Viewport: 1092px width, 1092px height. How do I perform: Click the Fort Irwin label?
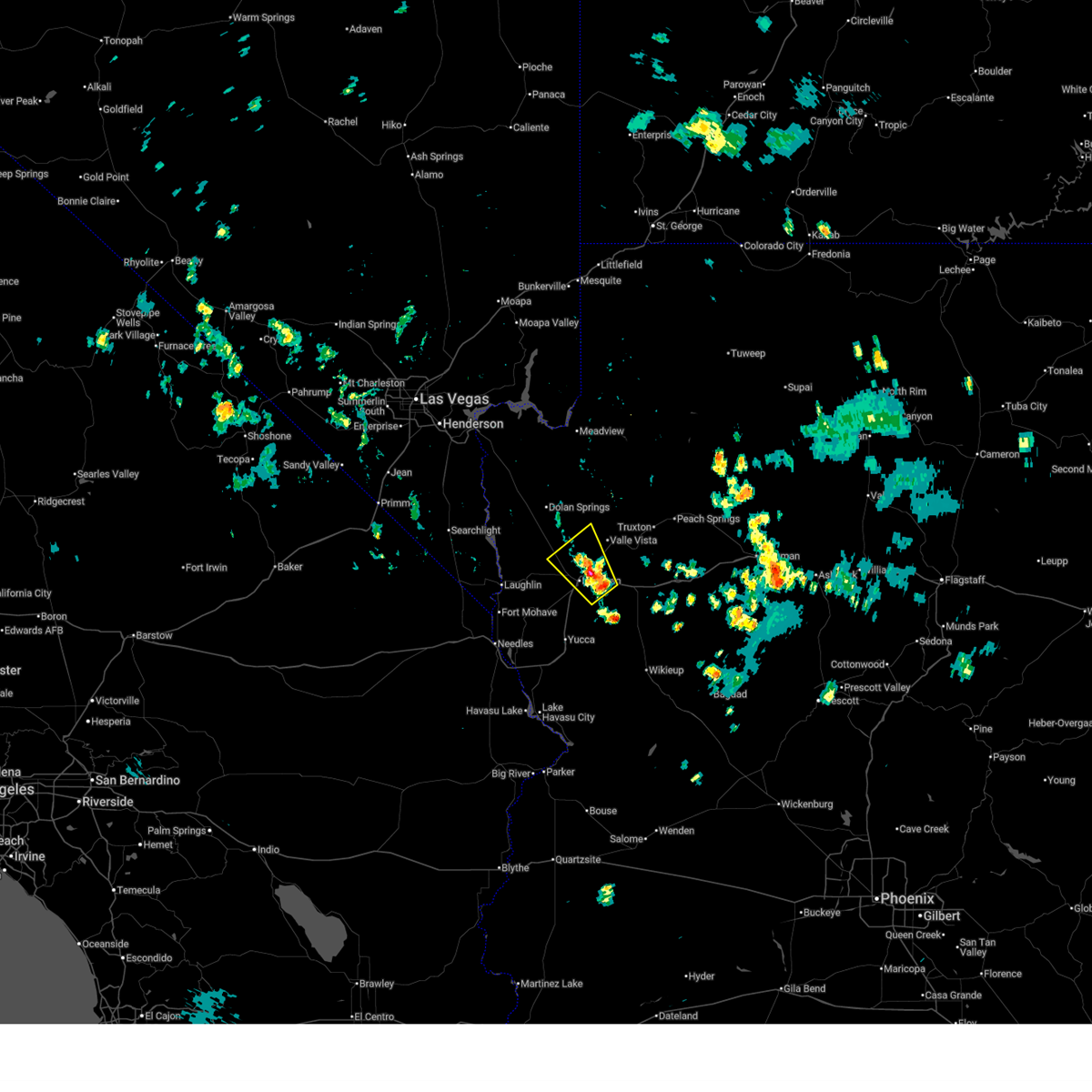[207, 568]
